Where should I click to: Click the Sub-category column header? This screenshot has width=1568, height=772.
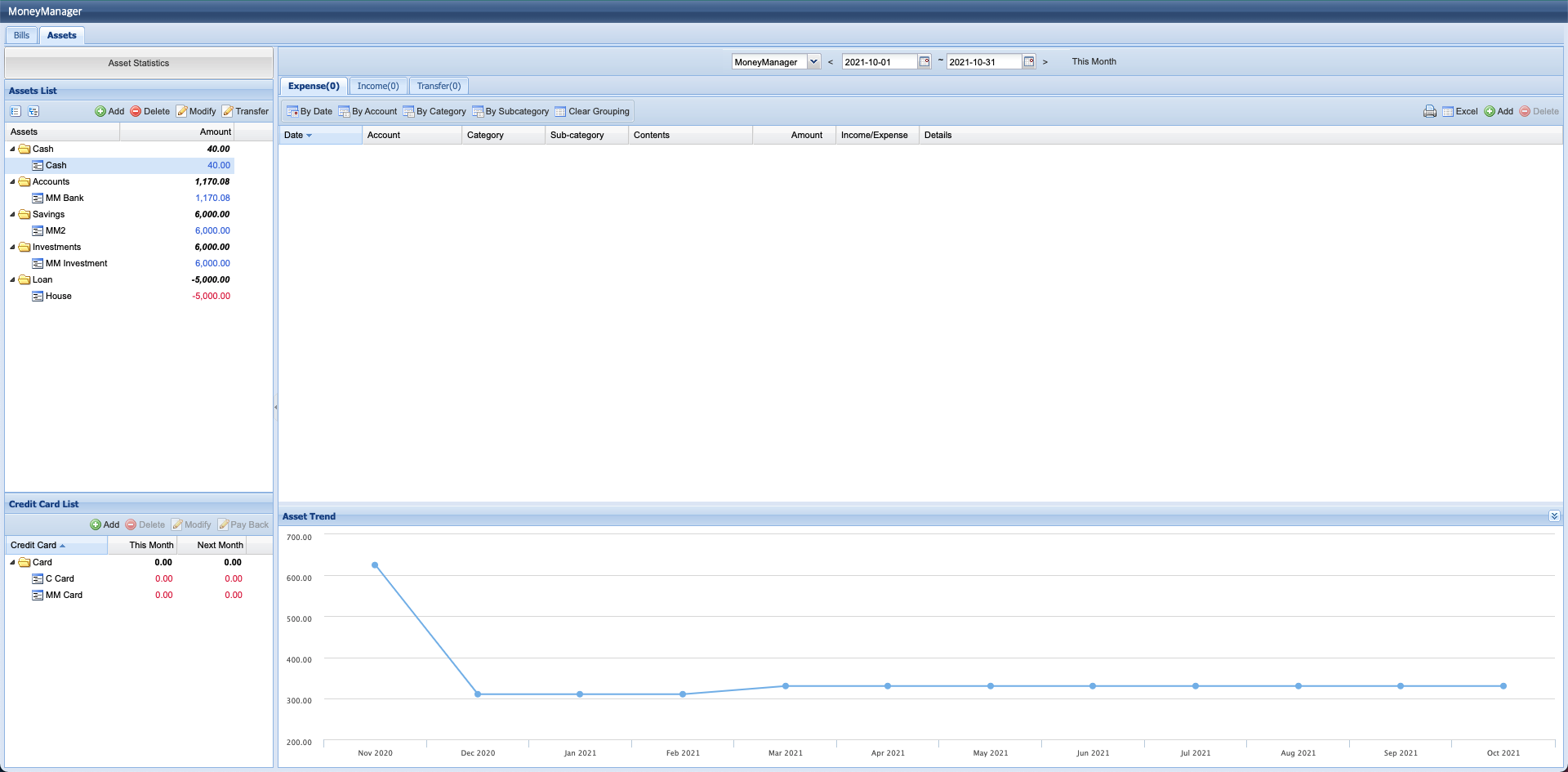587,135
